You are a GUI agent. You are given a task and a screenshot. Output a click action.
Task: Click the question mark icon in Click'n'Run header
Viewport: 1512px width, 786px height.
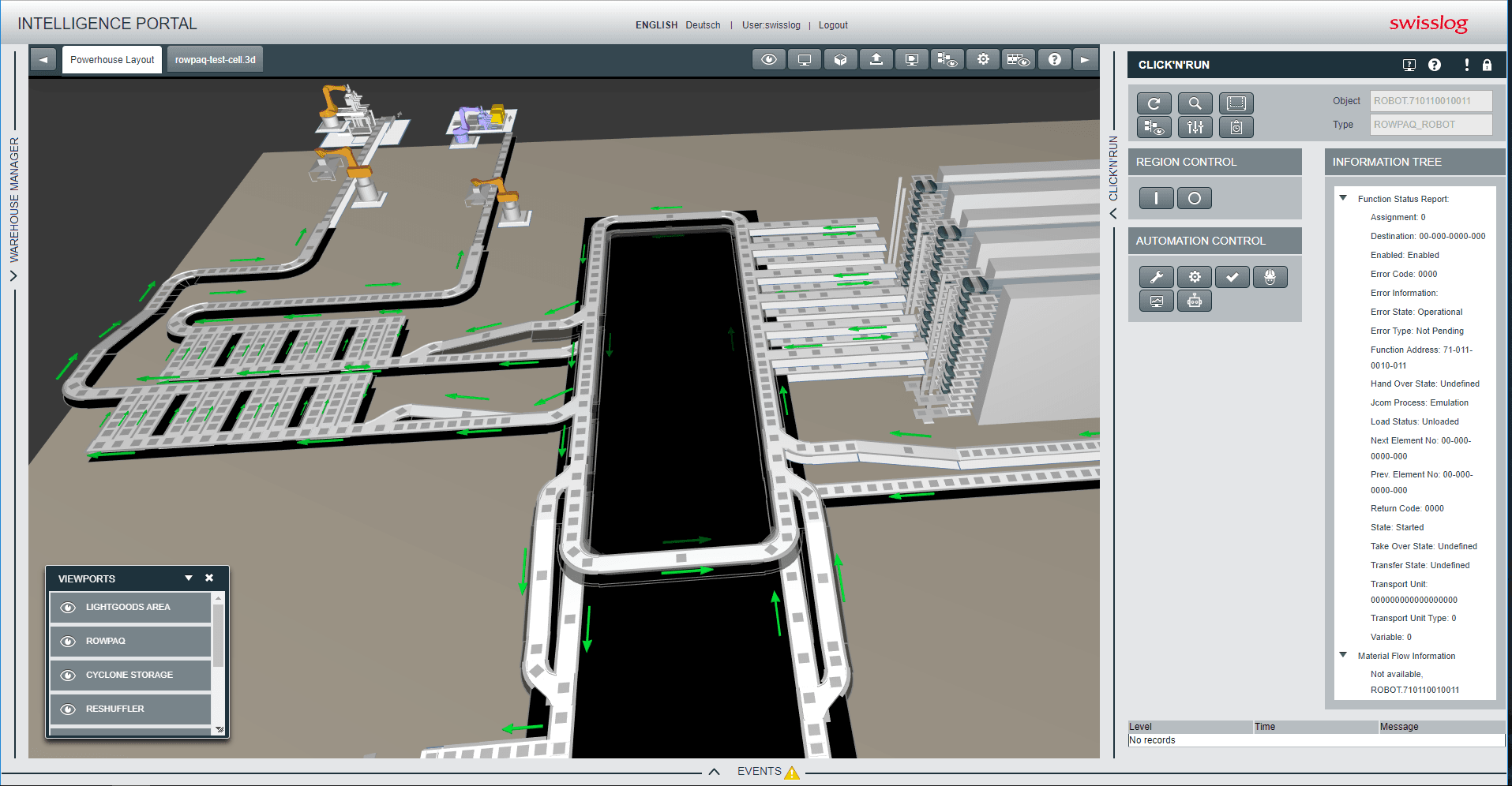[x=1435, y=65]
